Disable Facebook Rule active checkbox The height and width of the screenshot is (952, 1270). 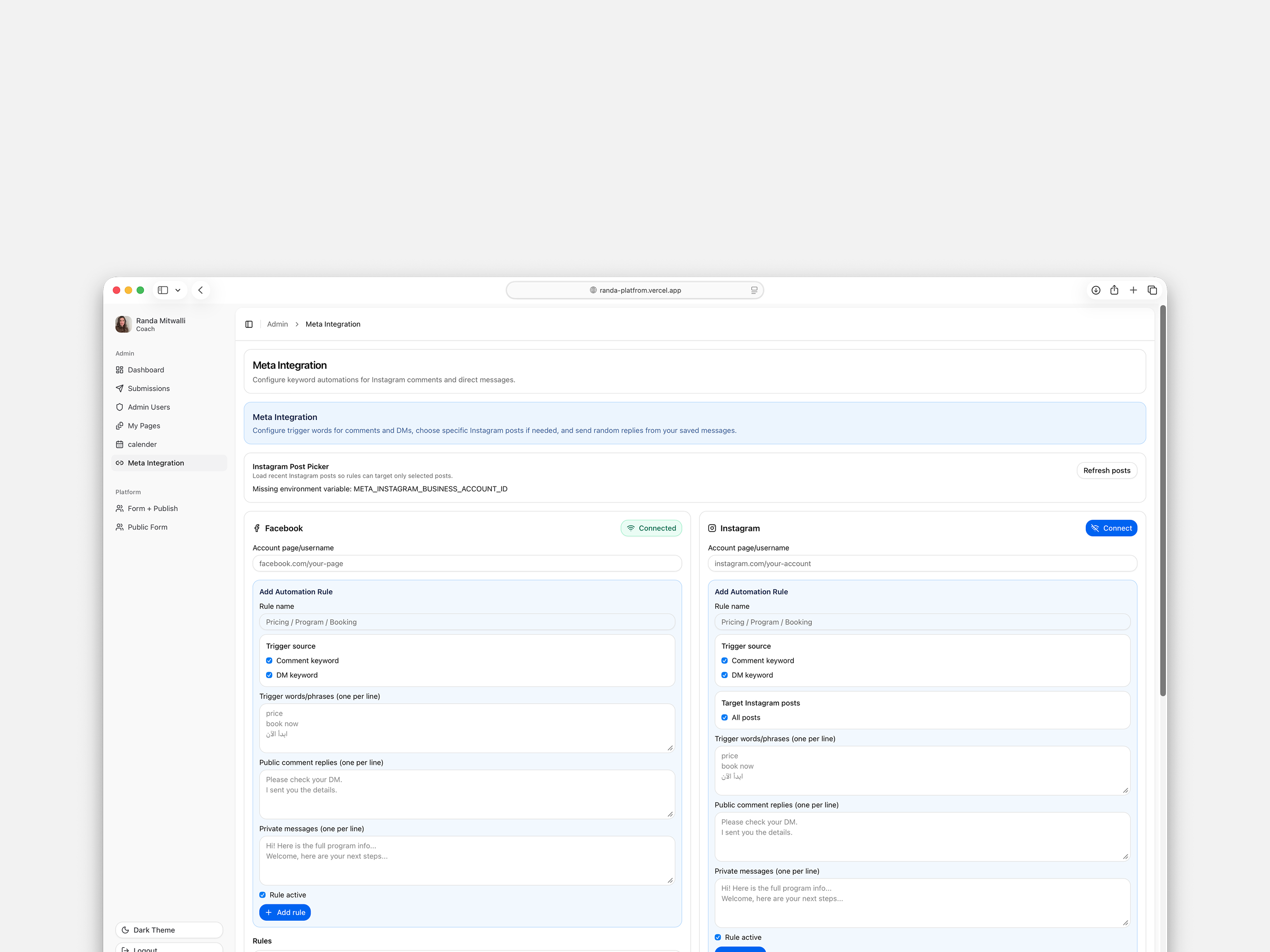pyautogui.click(x=262, y=895)
